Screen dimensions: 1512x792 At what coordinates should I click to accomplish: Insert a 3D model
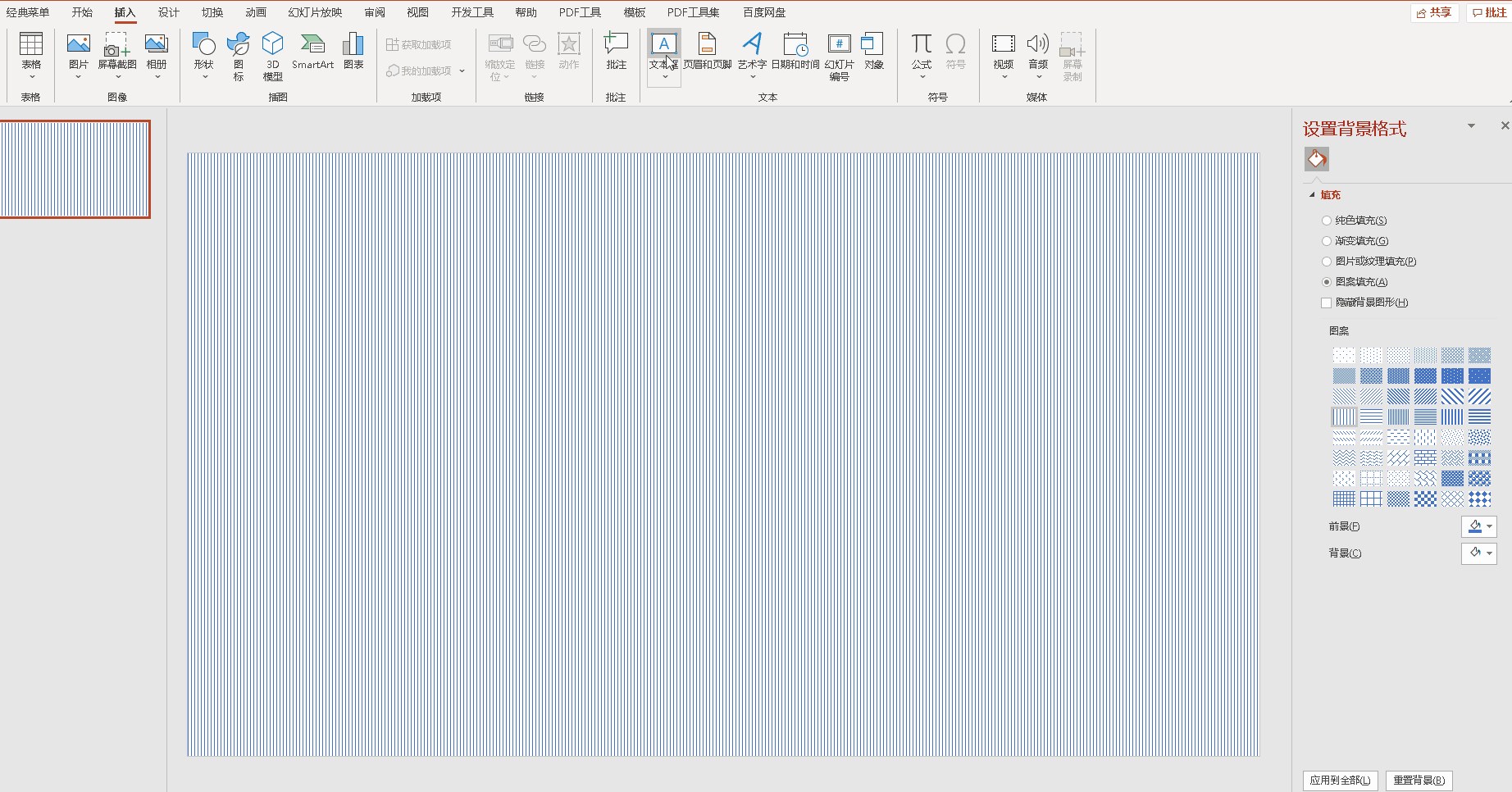coord(272,54)
